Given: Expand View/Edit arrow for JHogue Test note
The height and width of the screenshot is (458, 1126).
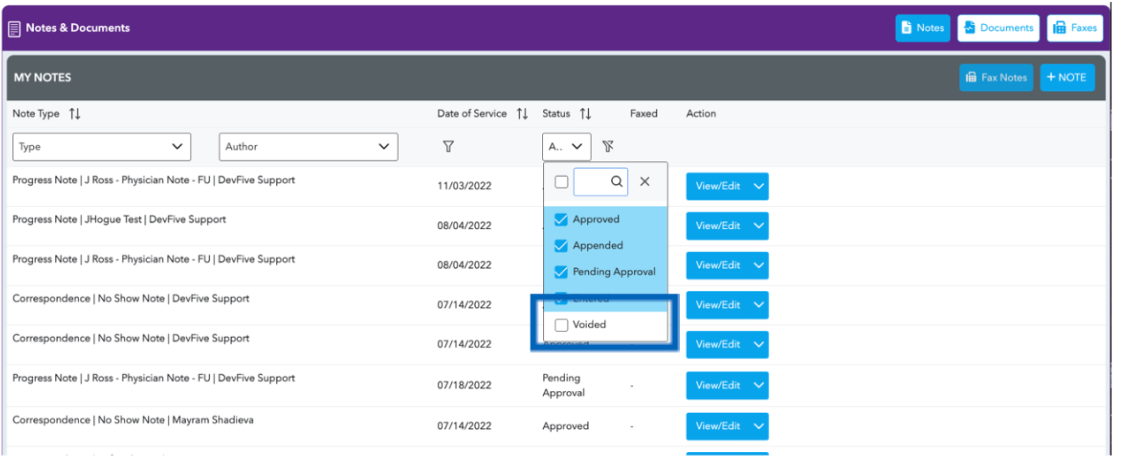Looking at the screenshot, I should [x=760, y=225].
